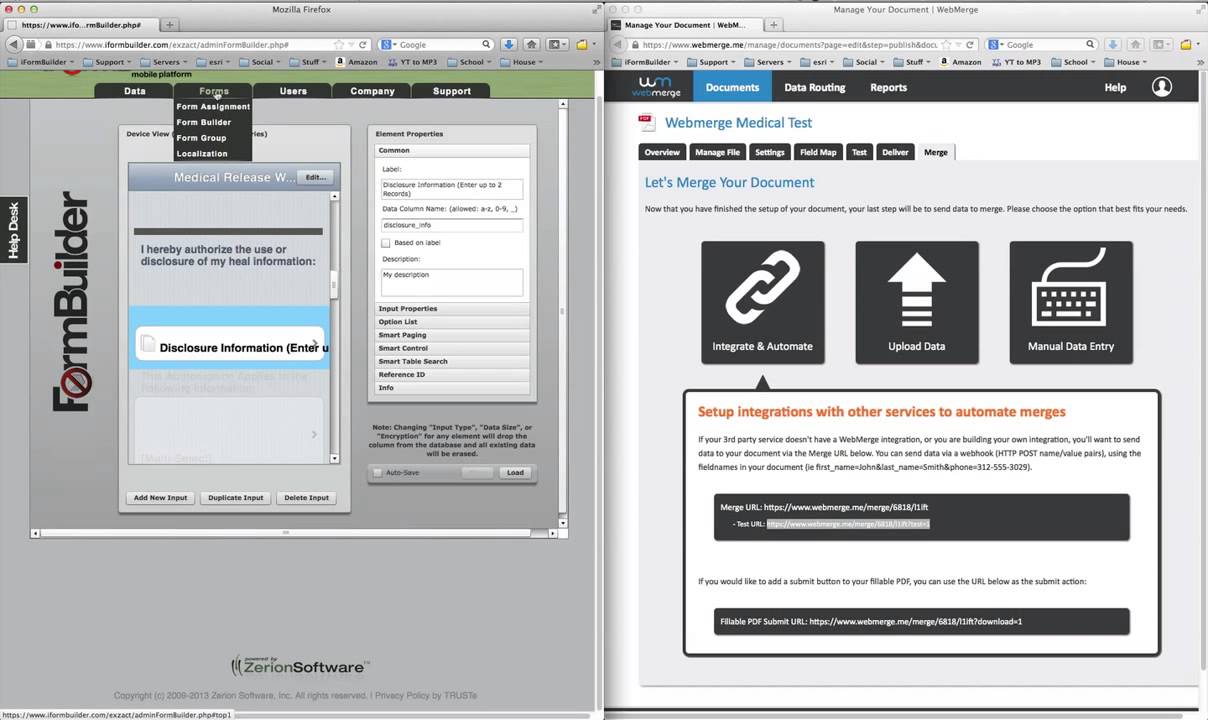This screenshot has width=1208, height=720.
Task: Choose the Upload Data arrow tile
Action: click(x=917, y=302)
